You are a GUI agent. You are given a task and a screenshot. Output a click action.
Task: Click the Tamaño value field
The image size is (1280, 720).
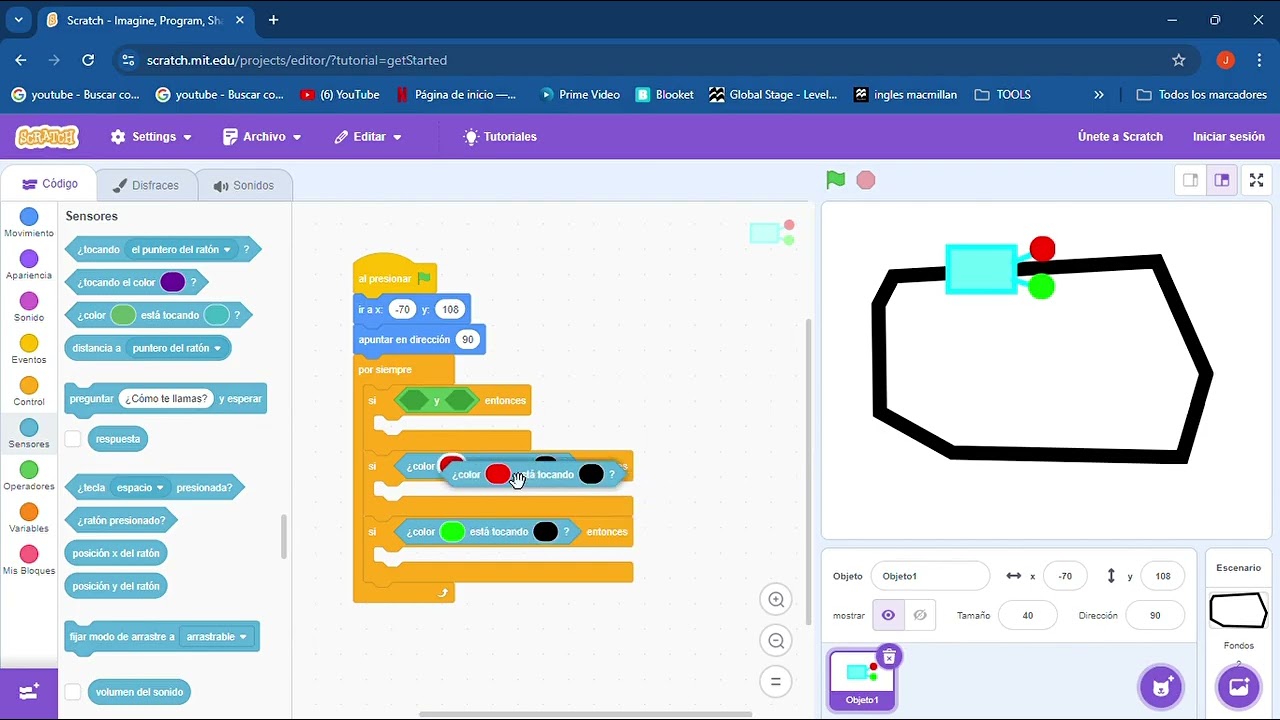1027,616
